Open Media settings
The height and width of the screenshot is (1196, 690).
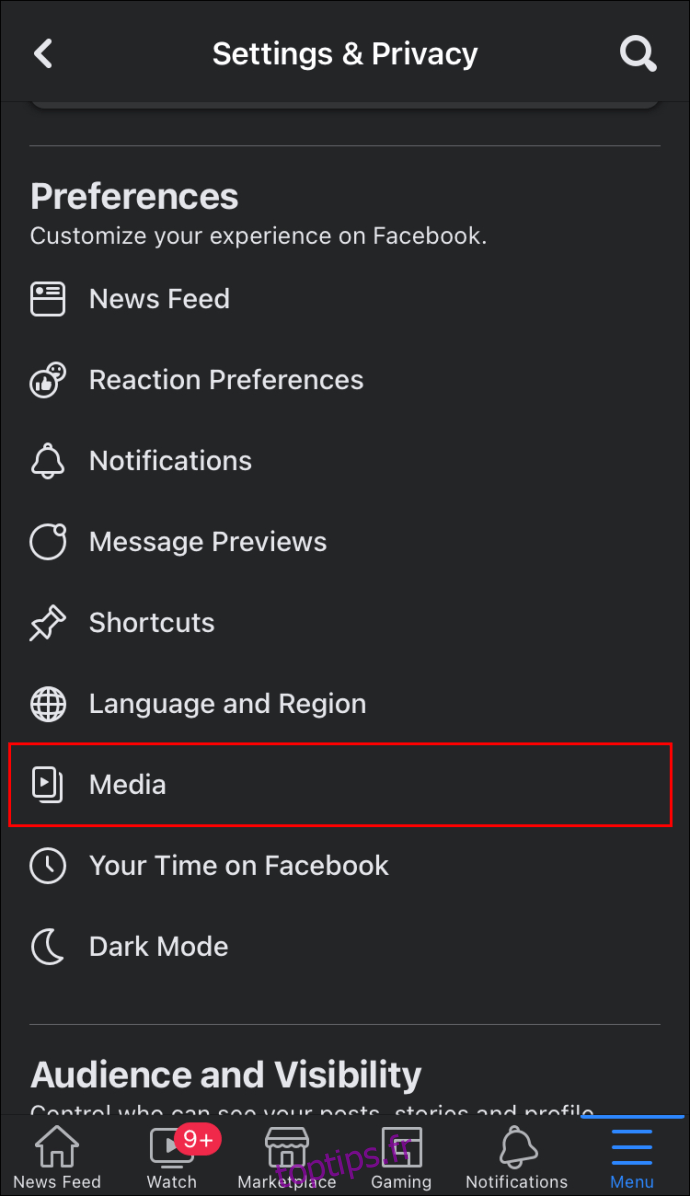340,784
